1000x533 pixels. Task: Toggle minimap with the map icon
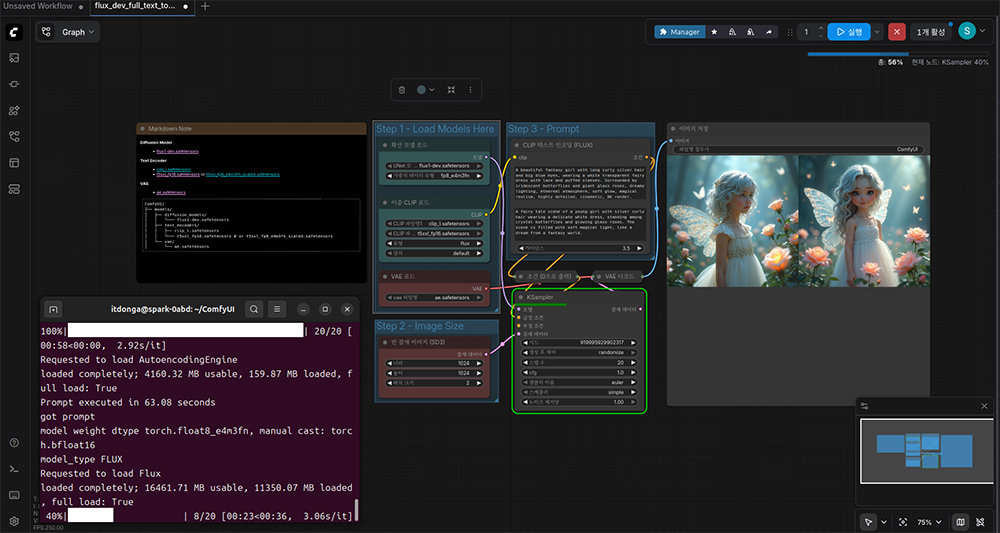pyautogui.click(x=960, y=522)
